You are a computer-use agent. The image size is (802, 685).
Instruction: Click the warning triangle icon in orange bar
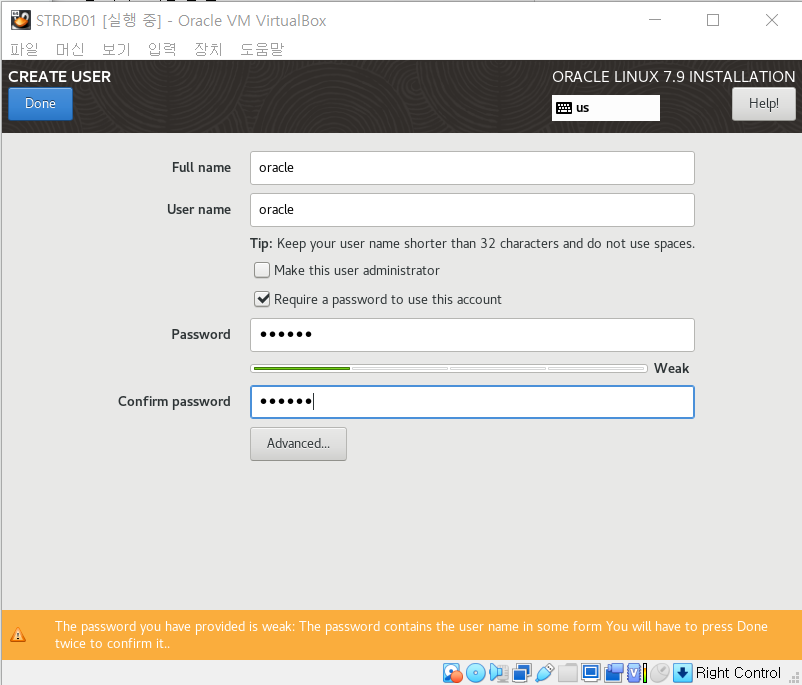tap(18, 635)
